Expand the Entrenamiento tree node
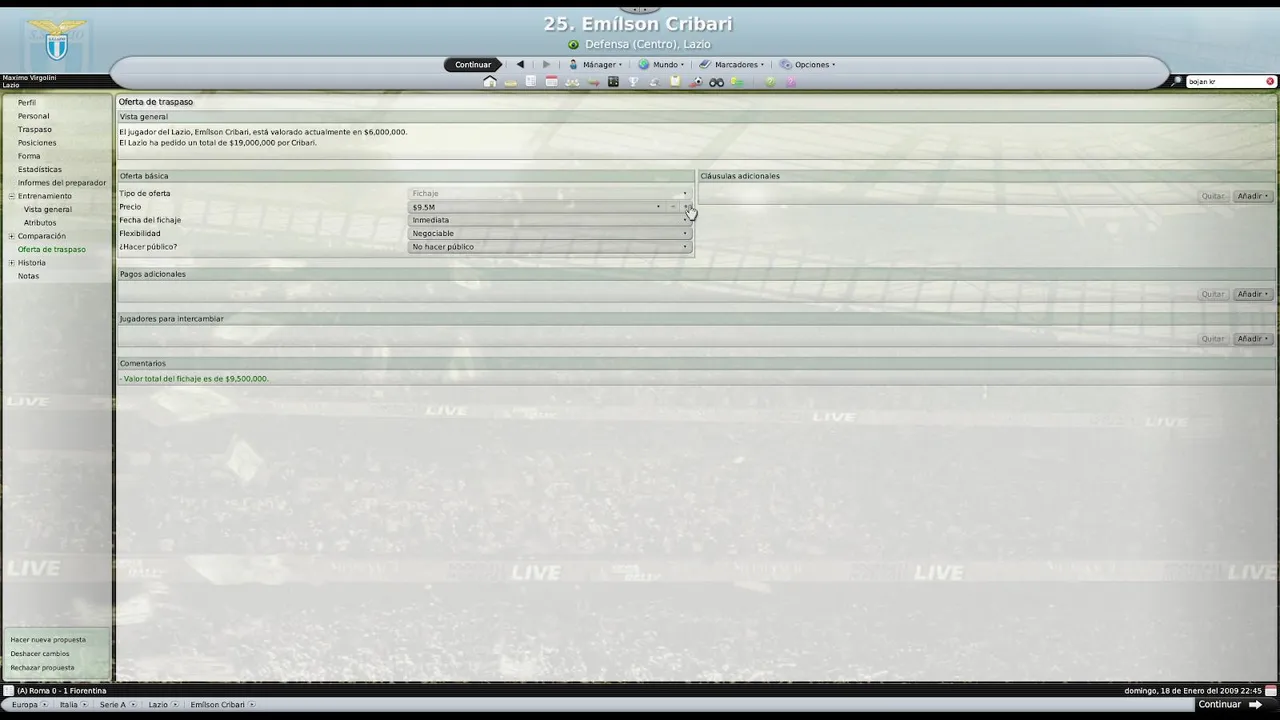This screenshot has height=720, width=1280. click(11, 196)
